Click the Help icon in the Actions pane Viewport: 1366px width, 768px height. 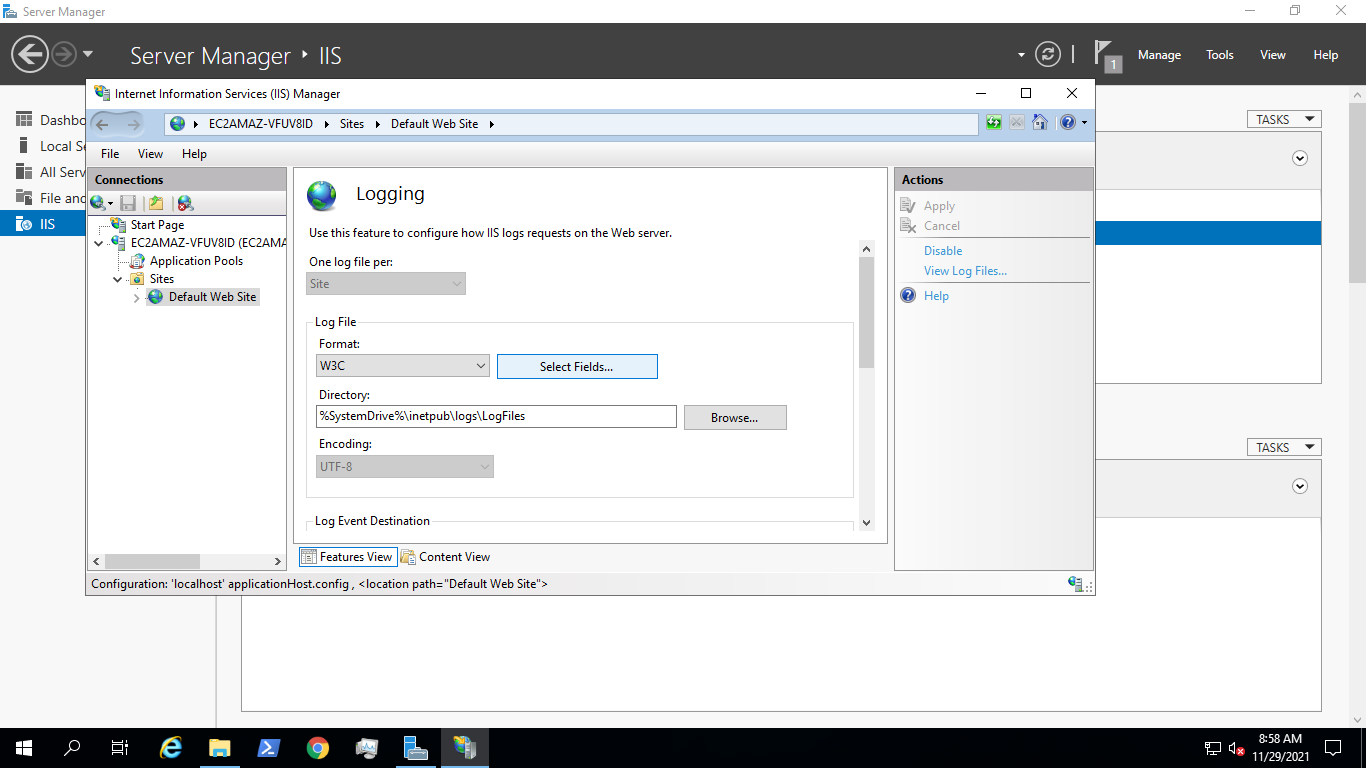point(908,295)
